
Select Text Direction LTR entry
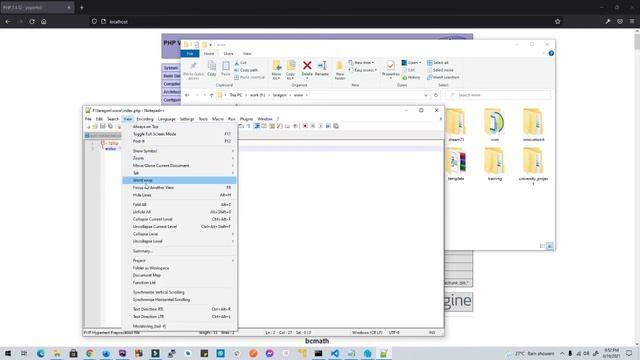point(179,317)
